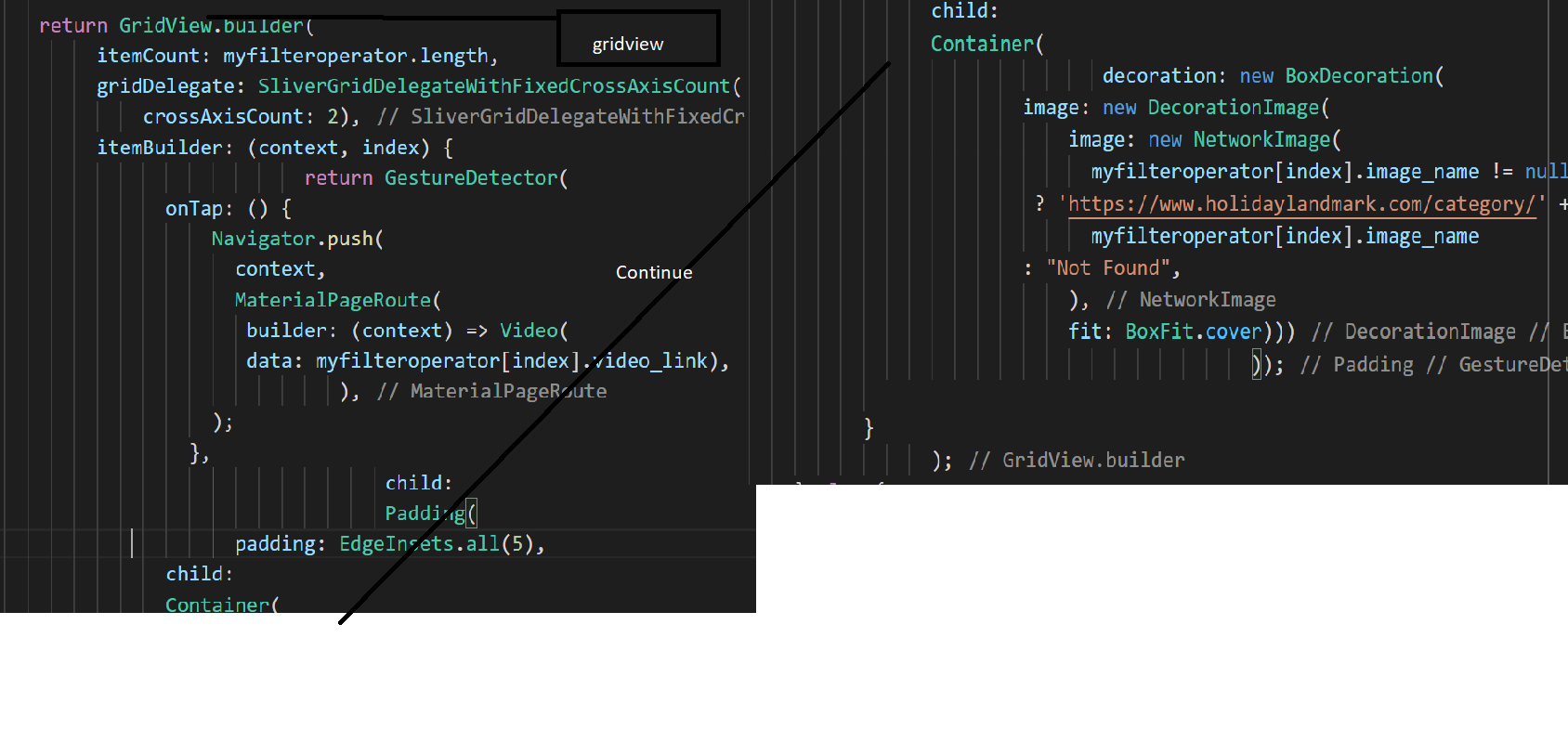Screen dimensions: 1568x729
Task: Open the holidaylandmark.com category URL
Action: (1301, 204)
